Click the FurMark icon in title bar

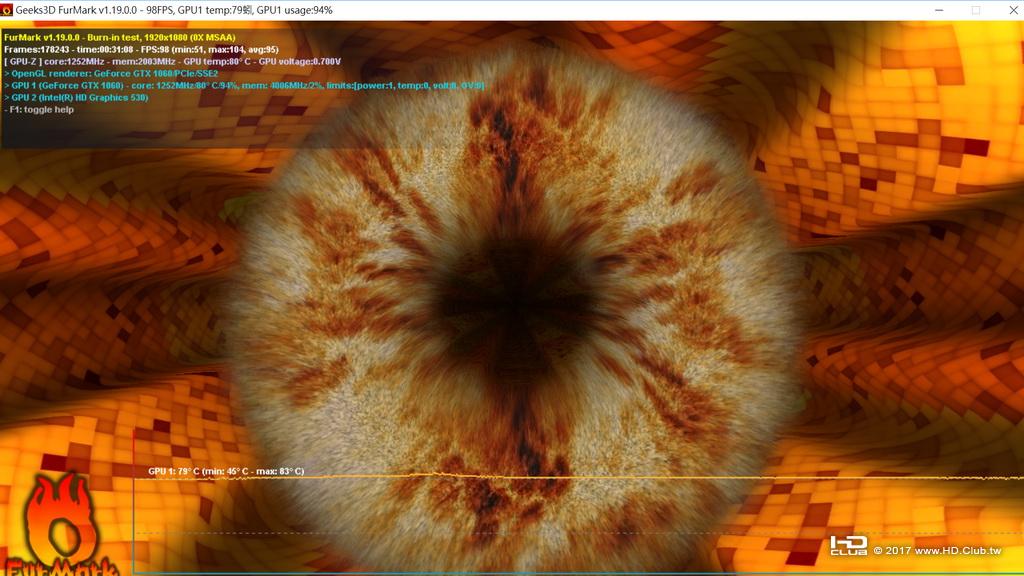[7, 10]
